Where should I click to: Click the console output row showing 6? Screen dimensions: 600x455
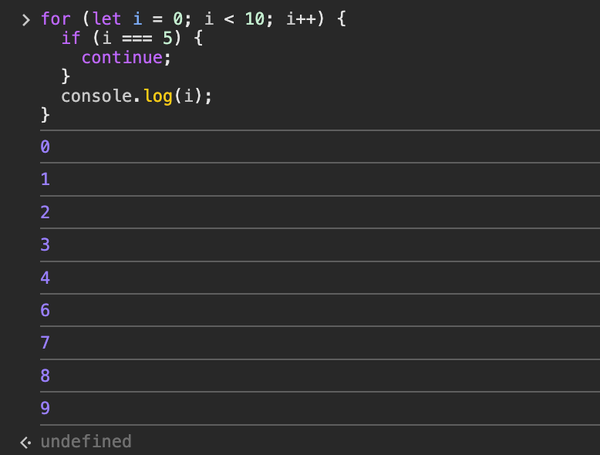pyautogui.click(x=45, y=311)
